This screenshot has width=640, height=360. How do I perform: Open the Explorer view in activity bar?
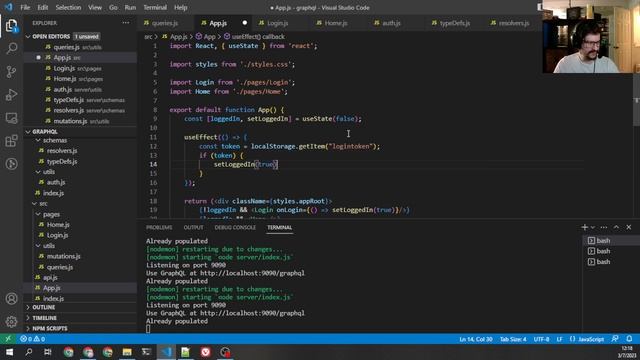(x=11, y=26)
